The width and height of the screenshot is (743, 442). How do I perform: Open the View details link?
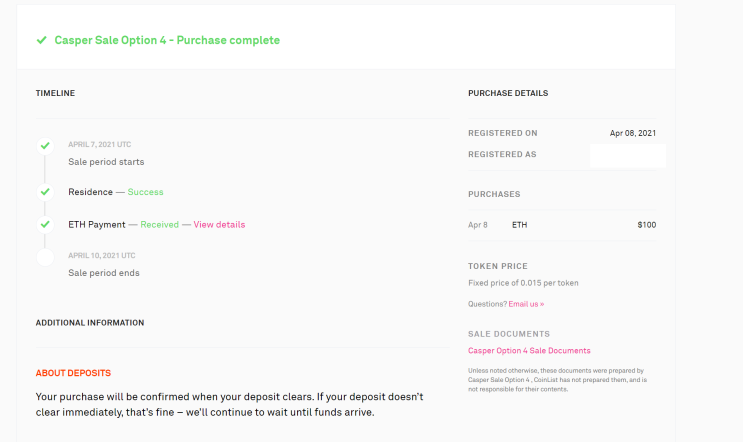tap(219, 225)
